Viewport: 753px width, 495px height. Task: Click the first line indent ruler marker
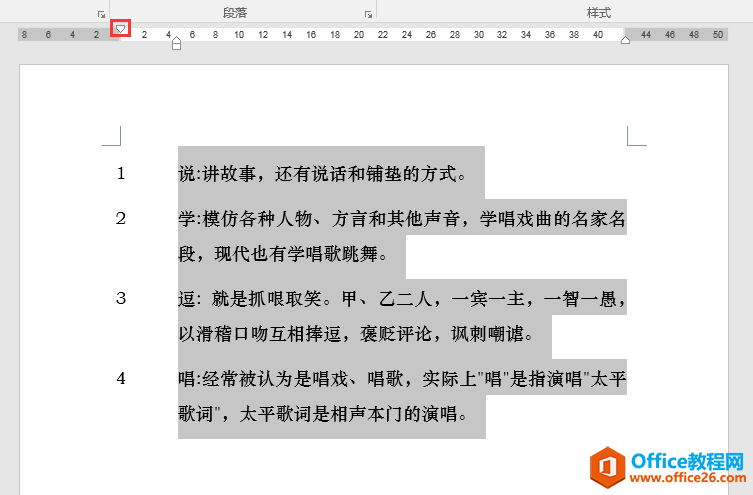(x=121, y=28)
